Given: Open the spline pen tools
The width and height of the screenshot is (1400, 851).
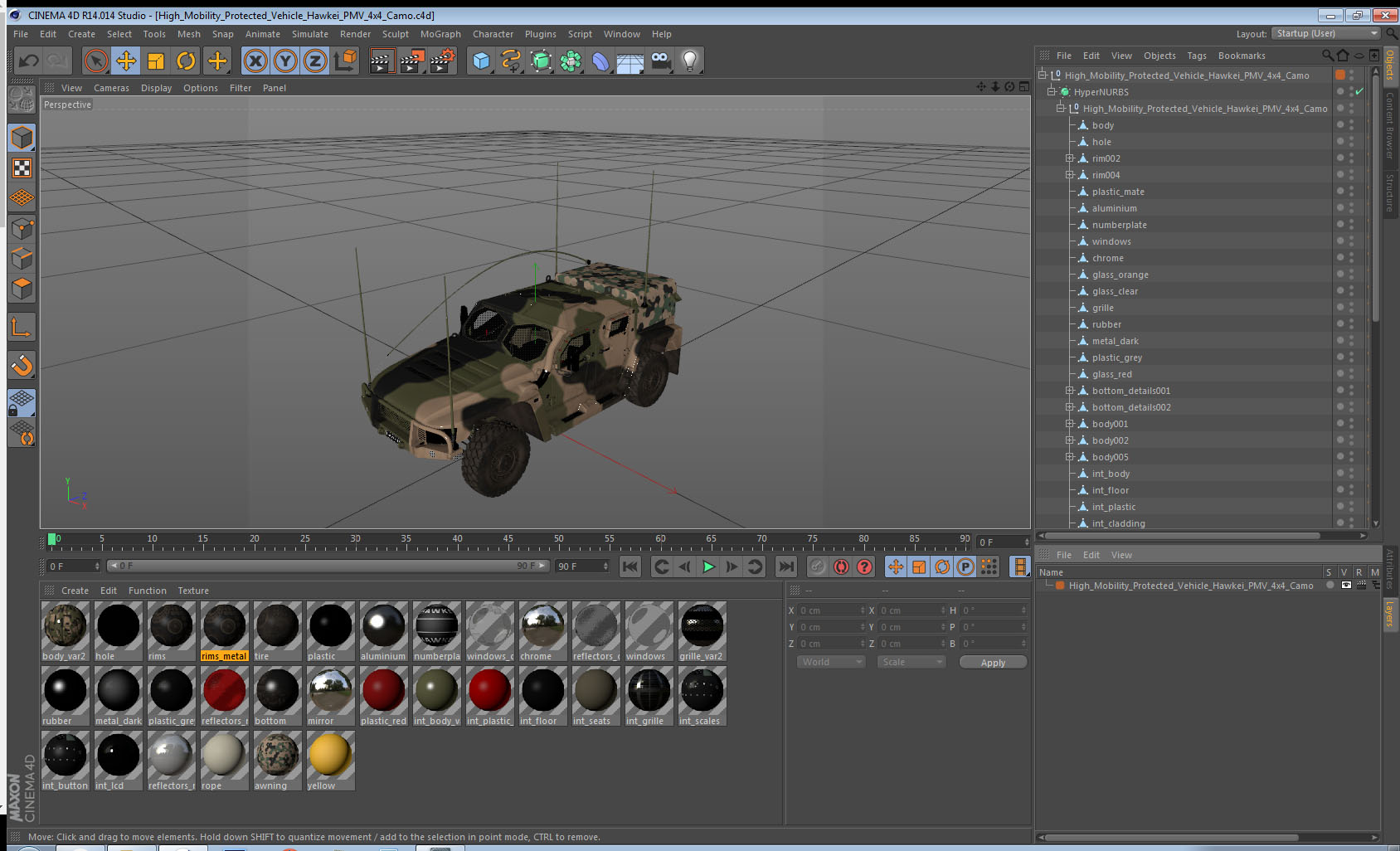Looking at the screenshot, I should click(511, 61).
